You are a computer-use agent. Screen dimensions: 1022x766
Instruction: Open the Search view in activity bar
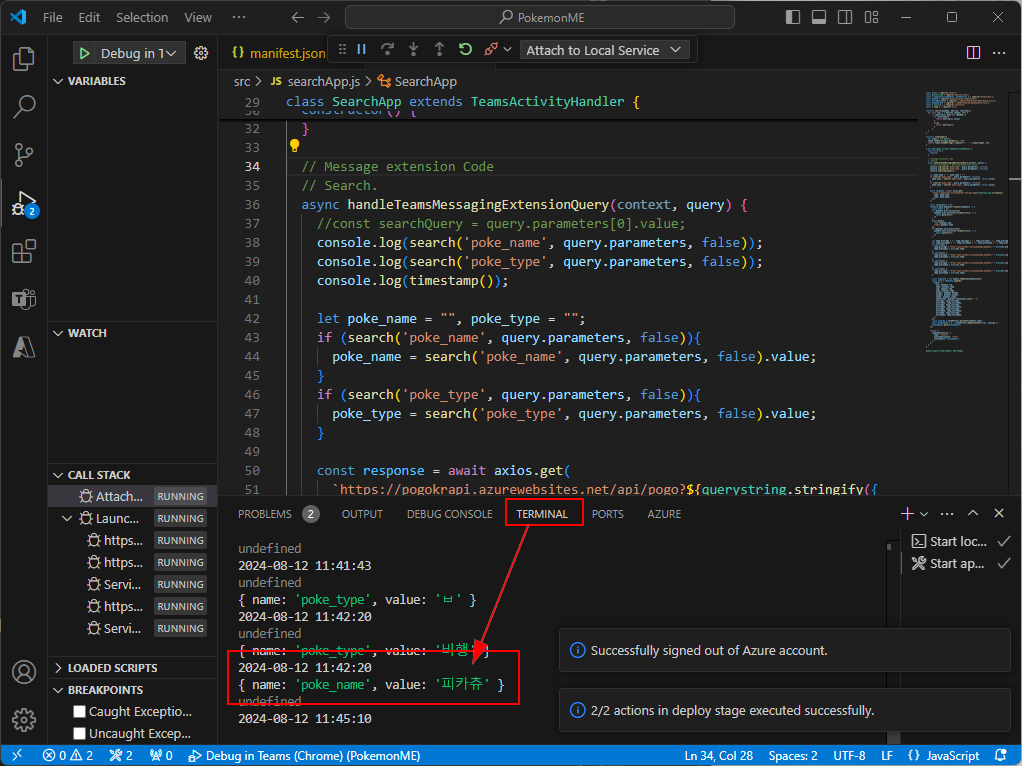click(24, 106)
